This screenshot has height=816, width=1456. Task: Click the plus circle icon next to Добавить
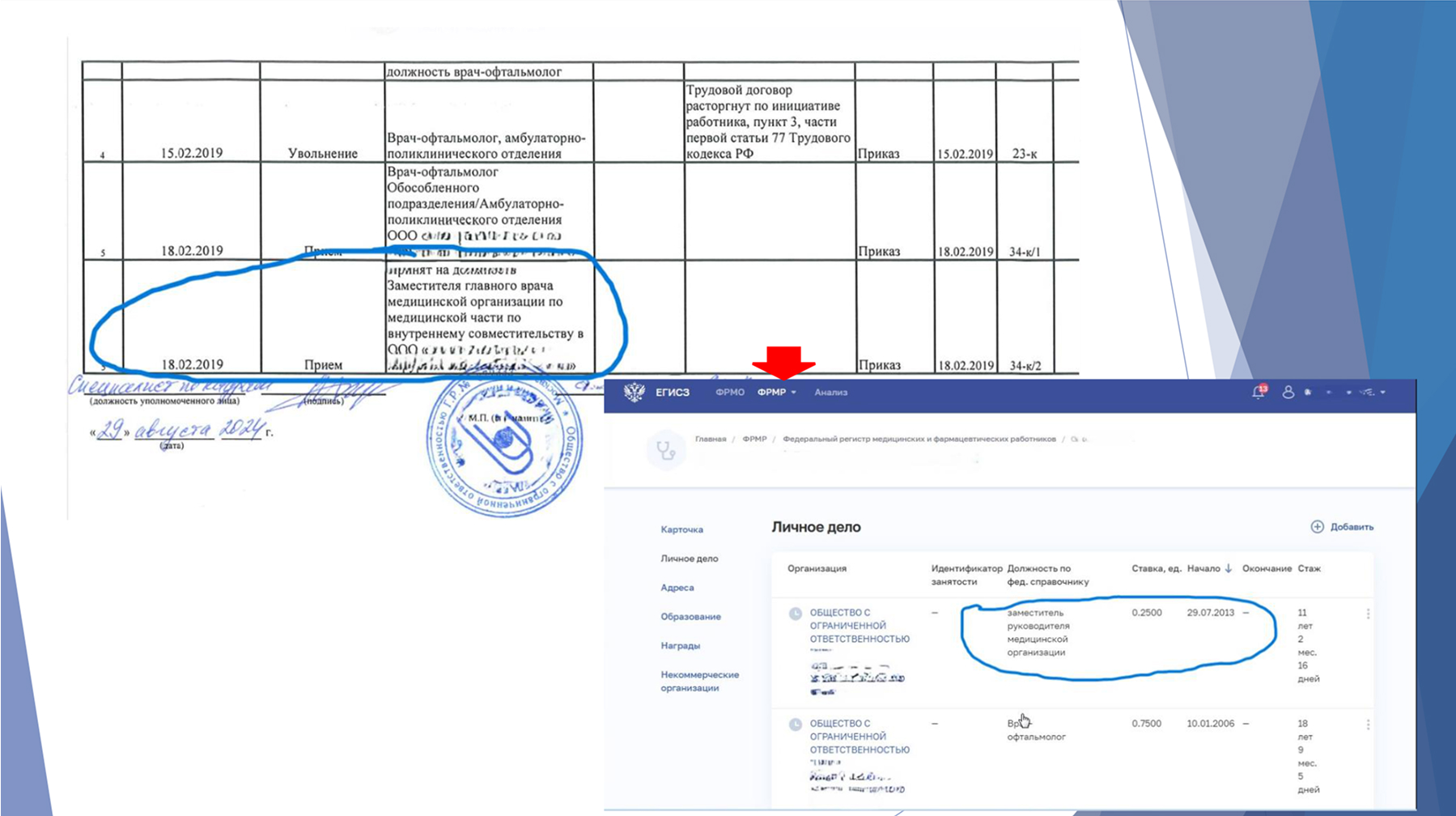click(x=1317, y=527)
